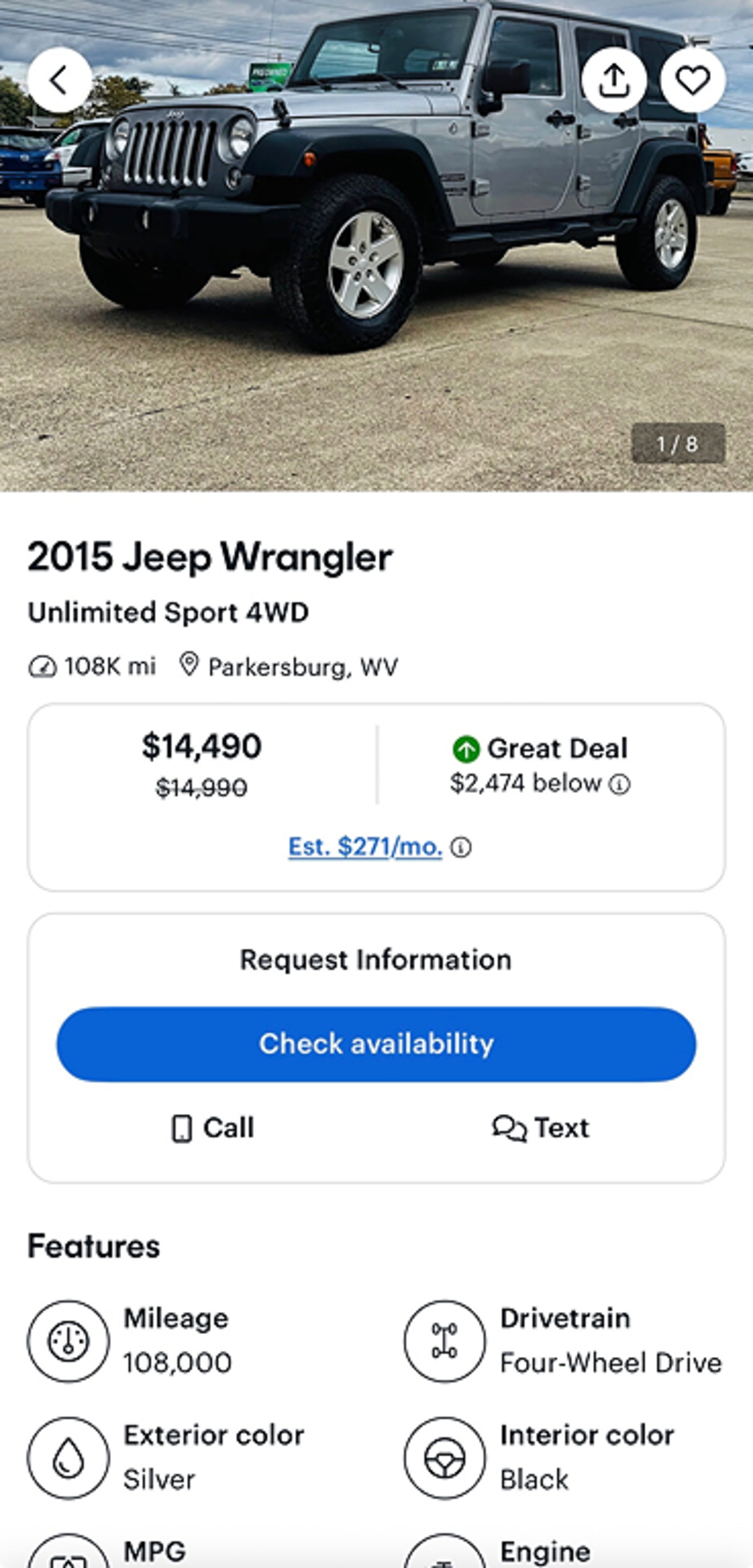The height and width of the screenshot is (1568, 753).
Task: Tap the Great Deal green arrow badge
Action: (466, 749)
